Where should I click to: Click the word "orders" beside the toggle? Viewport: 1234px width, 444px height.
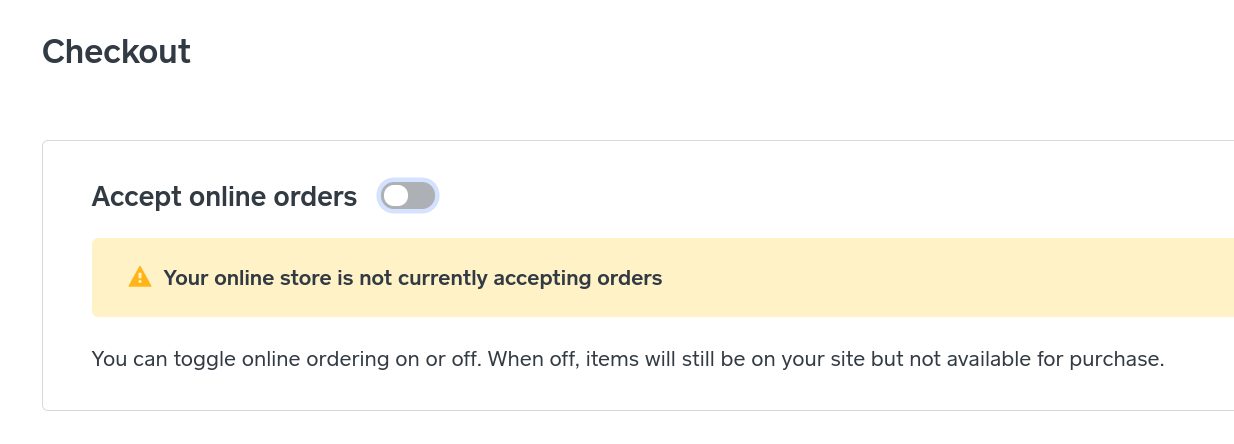[322, 197]
